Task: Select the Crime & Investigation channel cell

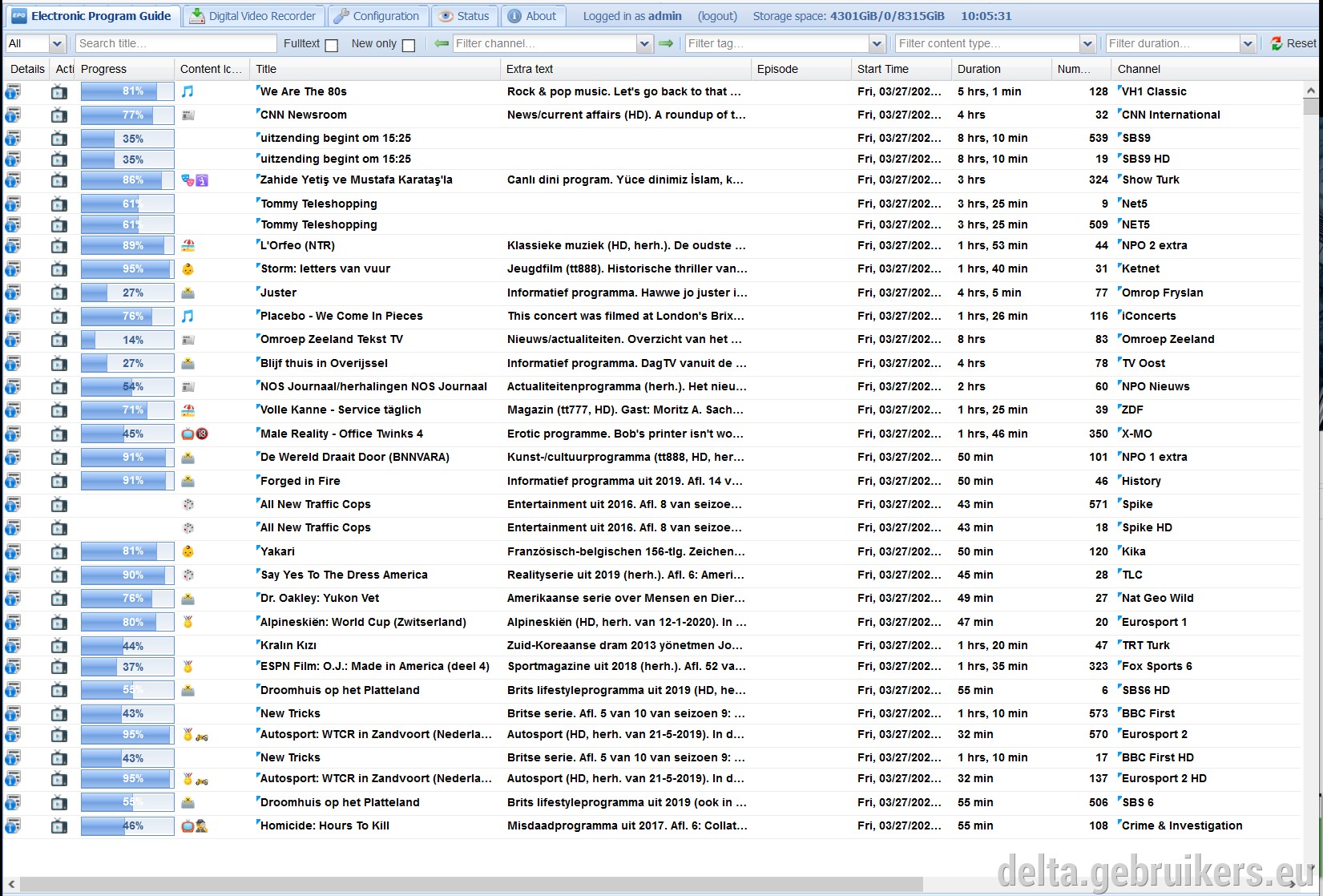Action: [x=1182, y=826]
